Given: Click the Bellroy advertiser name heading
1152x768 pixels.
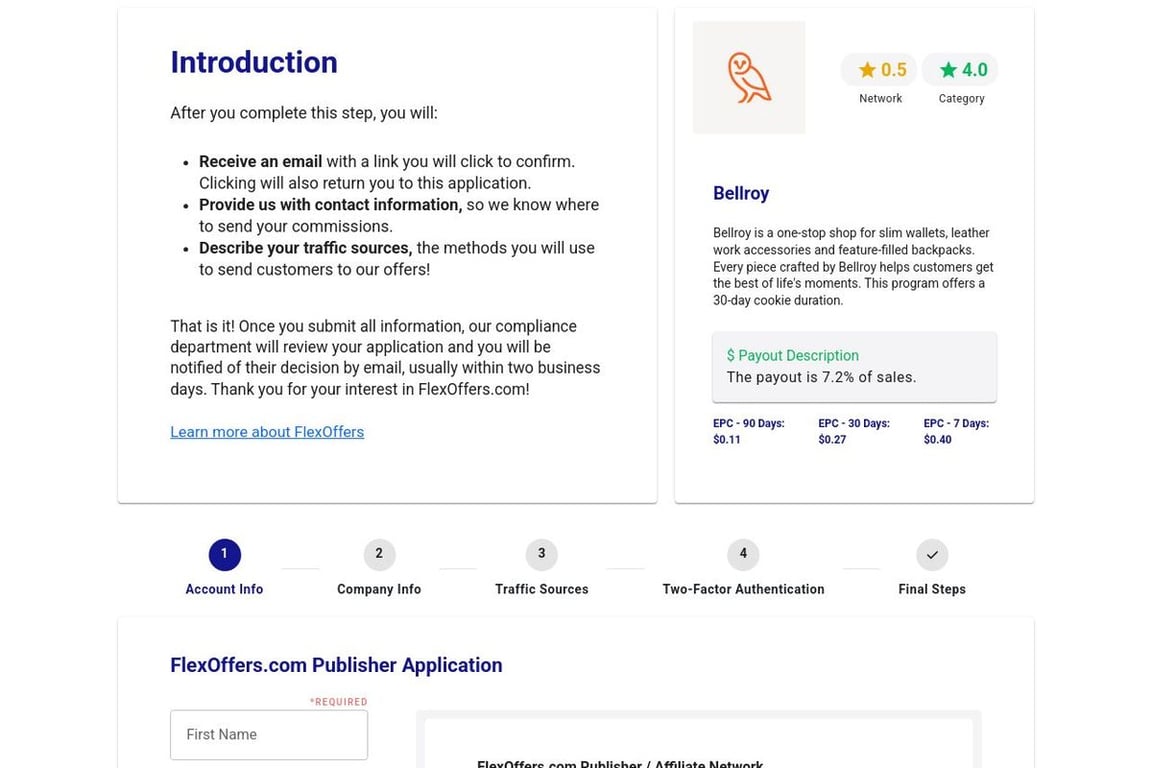Looking at the screenshot, I should coord(741,193).
